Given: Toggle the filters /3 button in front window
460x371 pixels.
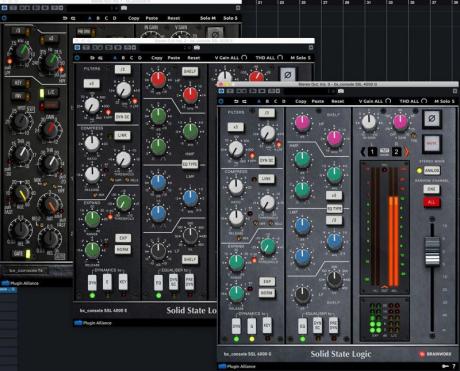Looking at the screenshot, I should 267,113.
